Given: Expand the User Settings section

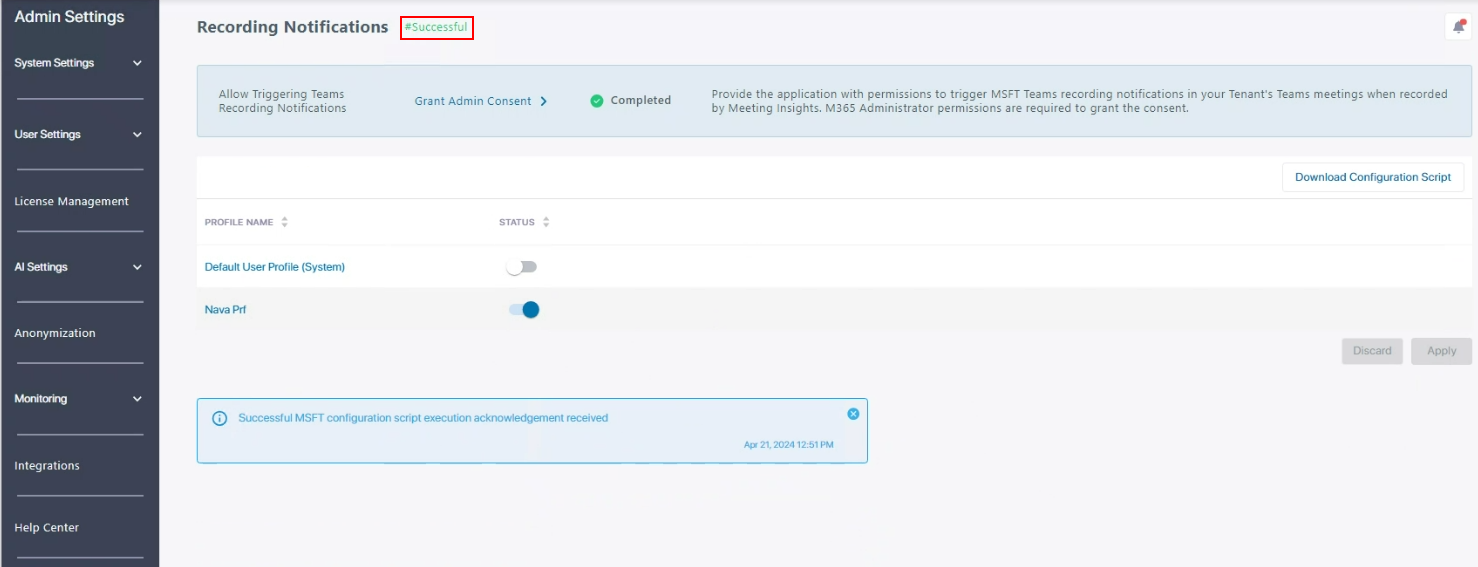Looking at the screenshot, I should [137, 135].
